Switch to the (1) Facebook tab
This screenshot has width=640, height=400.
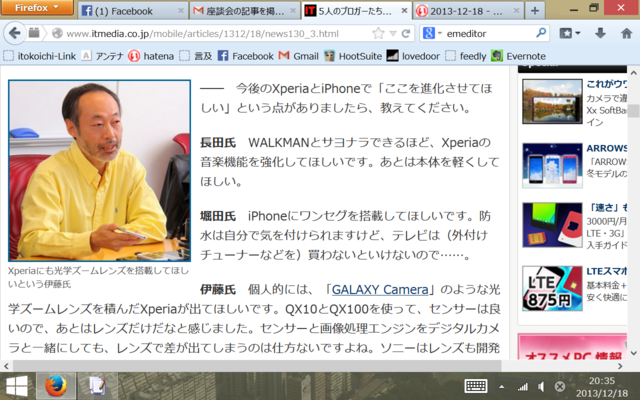[133, 11]
